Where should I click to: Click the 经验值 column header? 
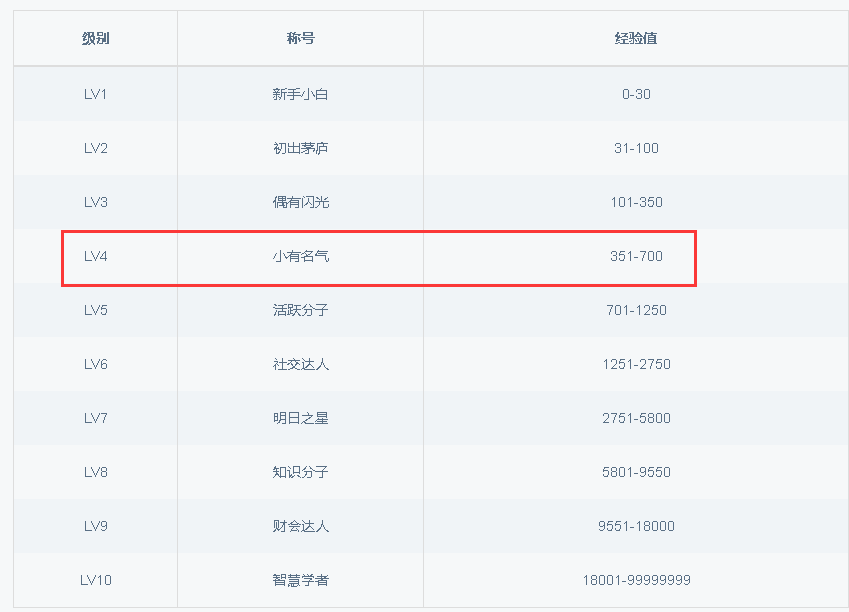coord(636,39)
